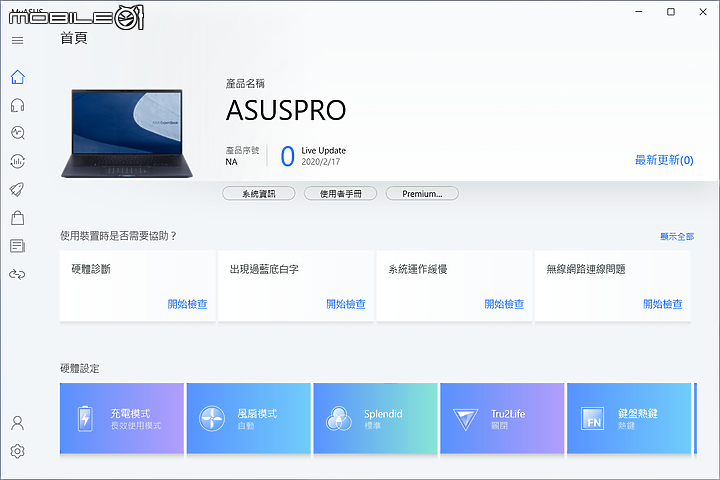Viewport: 720px width, 480px height.
Task: Open the user account icon
Action: point(17,423)
